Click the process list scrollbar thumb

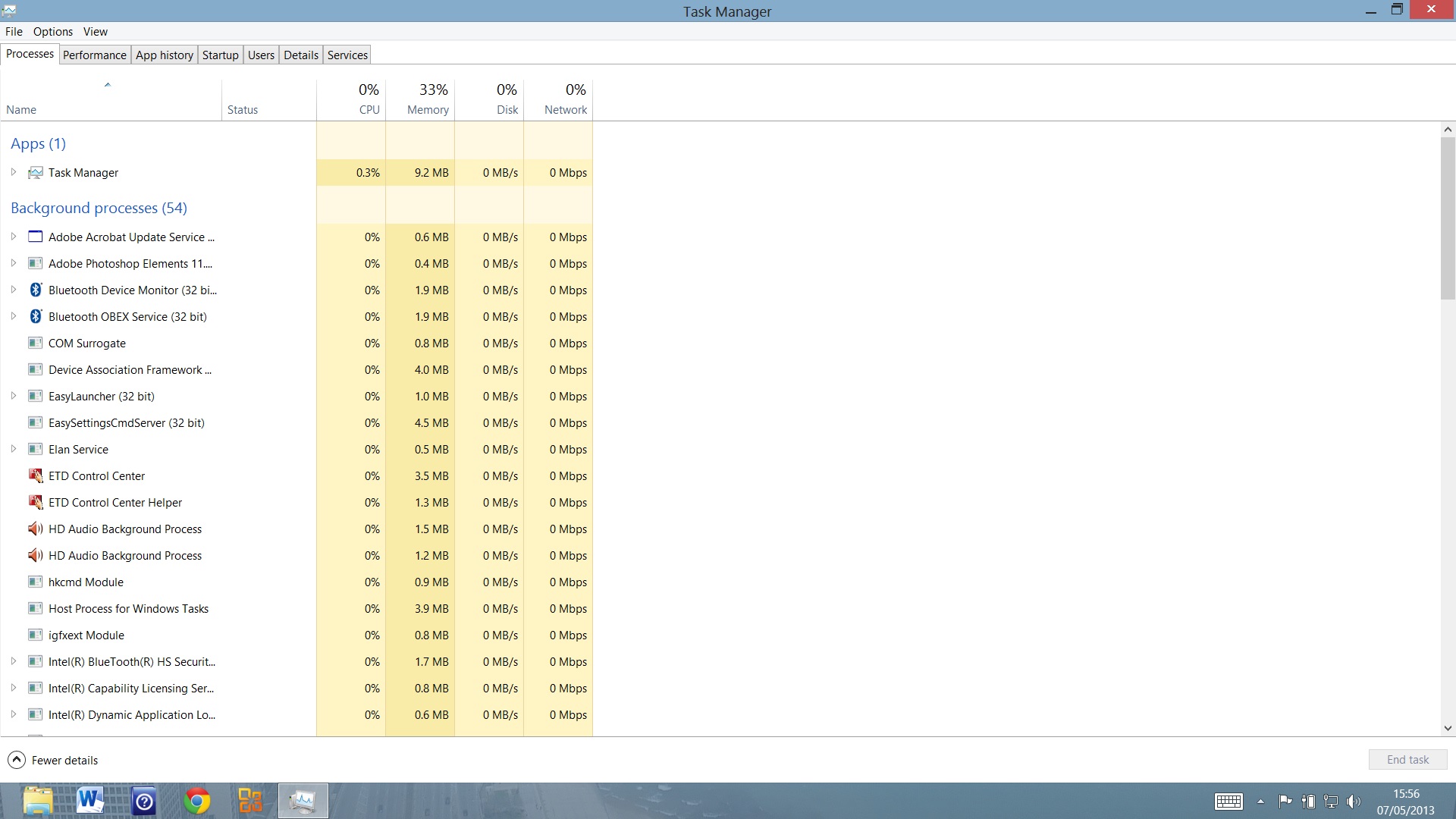point(1448,218)
